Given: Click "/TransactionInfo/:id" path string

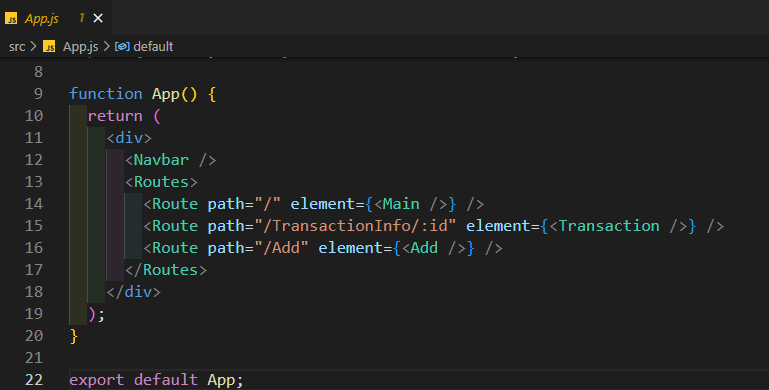Looking at the screenshot, I should [356, 226].
